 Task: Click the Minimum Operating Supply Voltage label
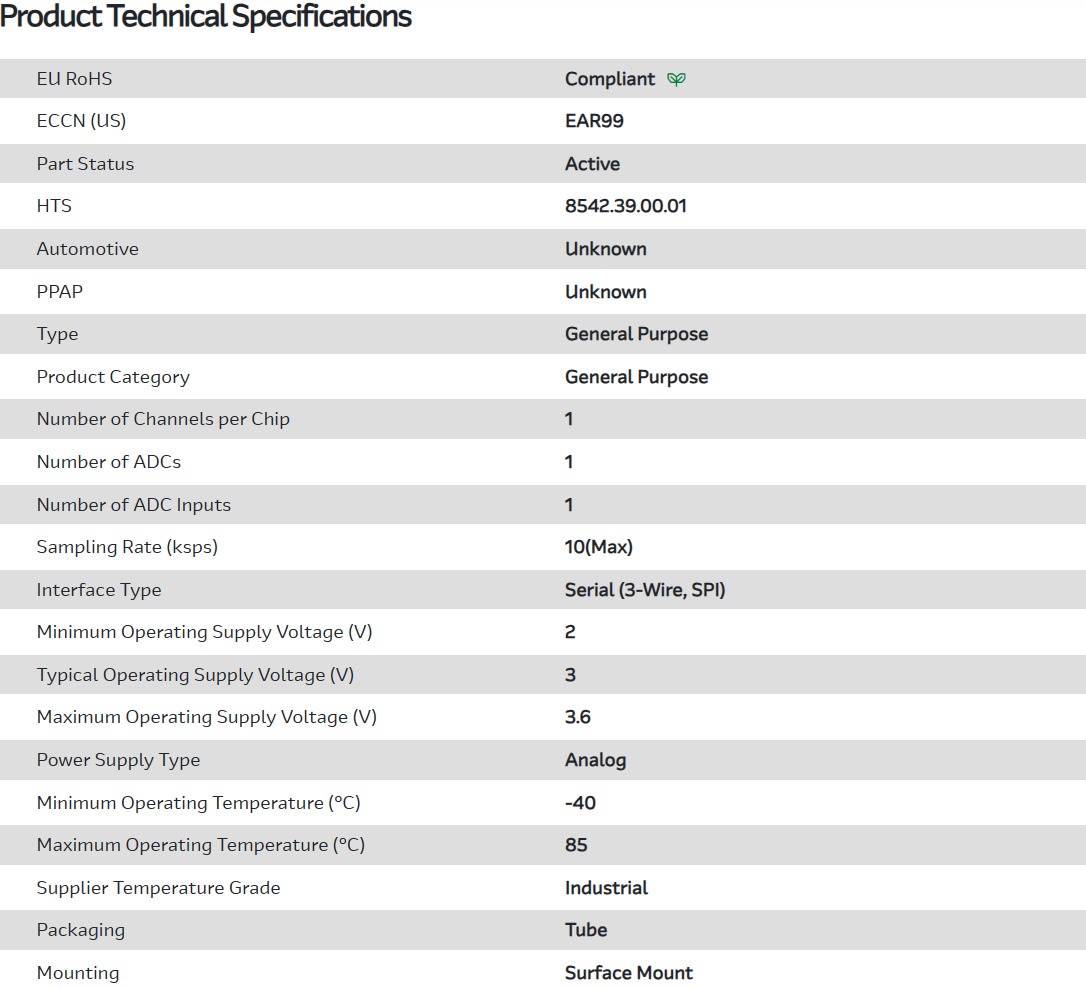tap(204, 632)
